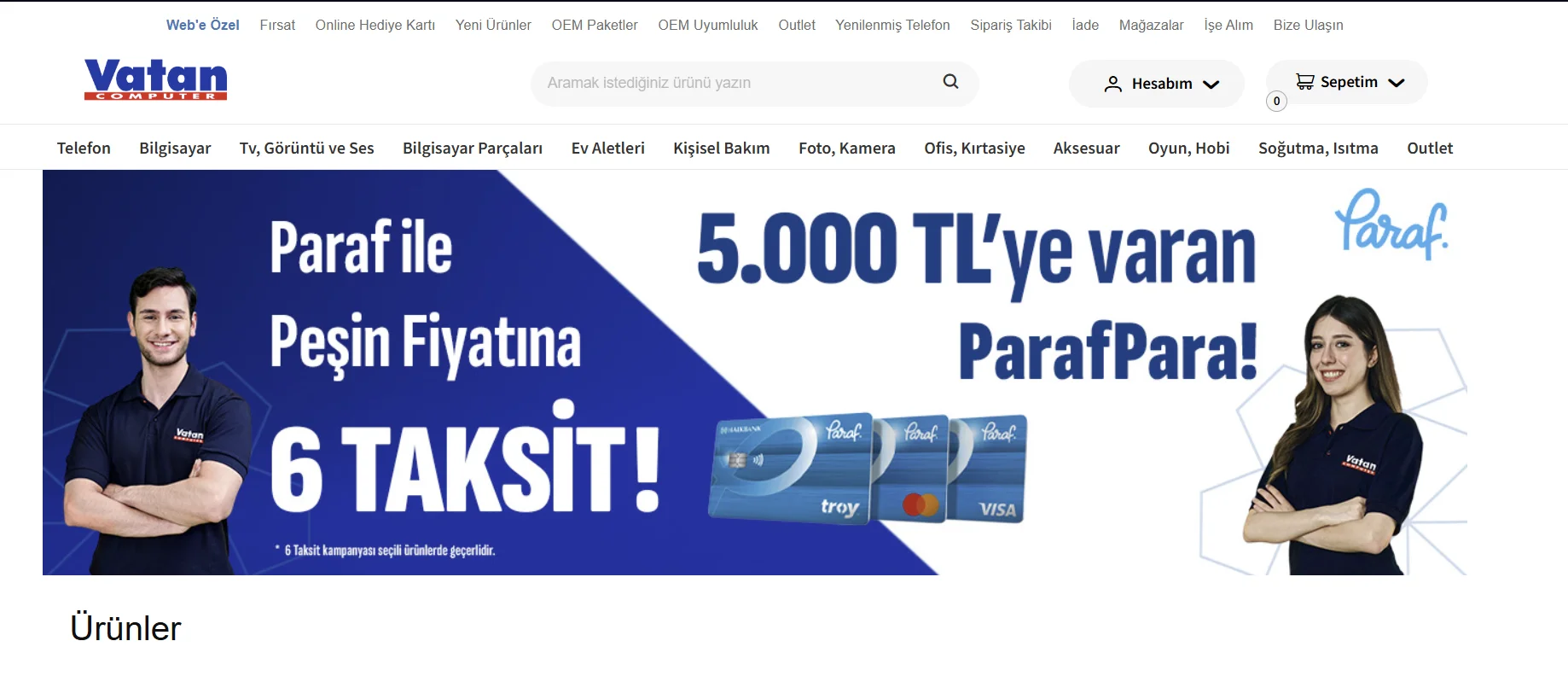Viewport: 1568px width, 676px height.
Task: Click the search magnifier icon
Action: [950, 82]
